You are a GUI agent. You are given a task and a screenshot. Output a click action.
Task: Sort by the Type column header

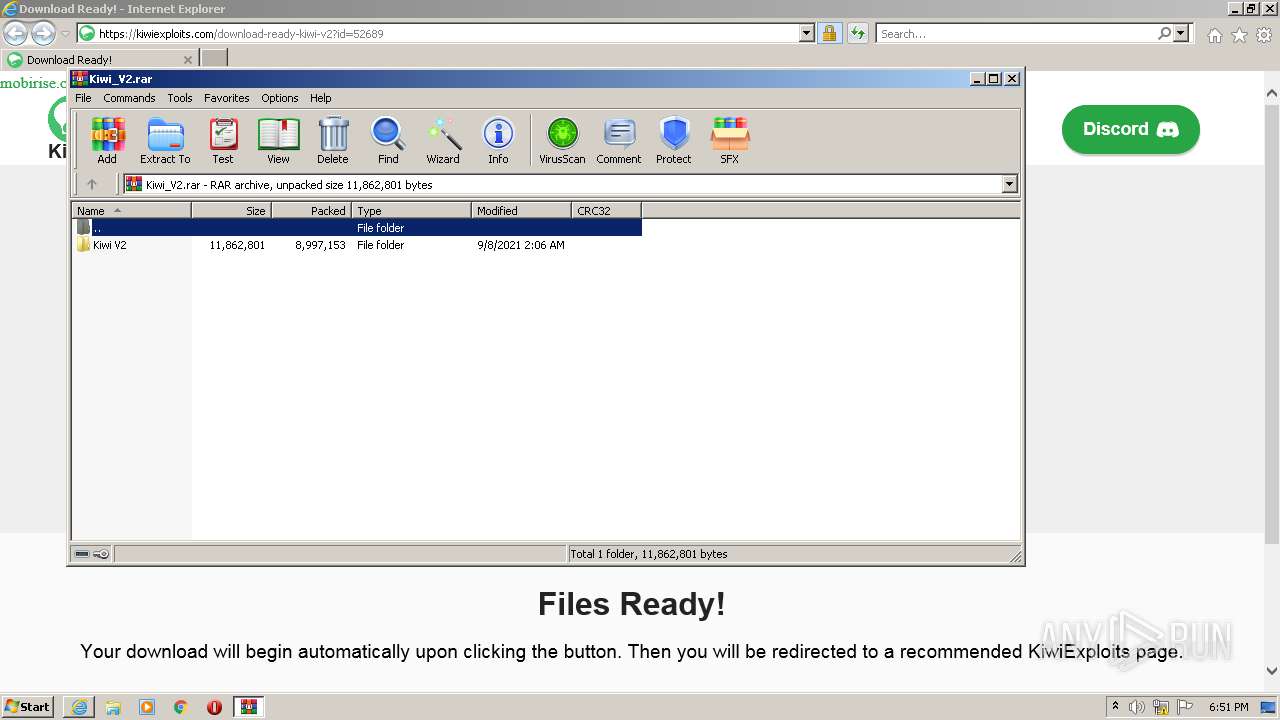pos(411,211)
